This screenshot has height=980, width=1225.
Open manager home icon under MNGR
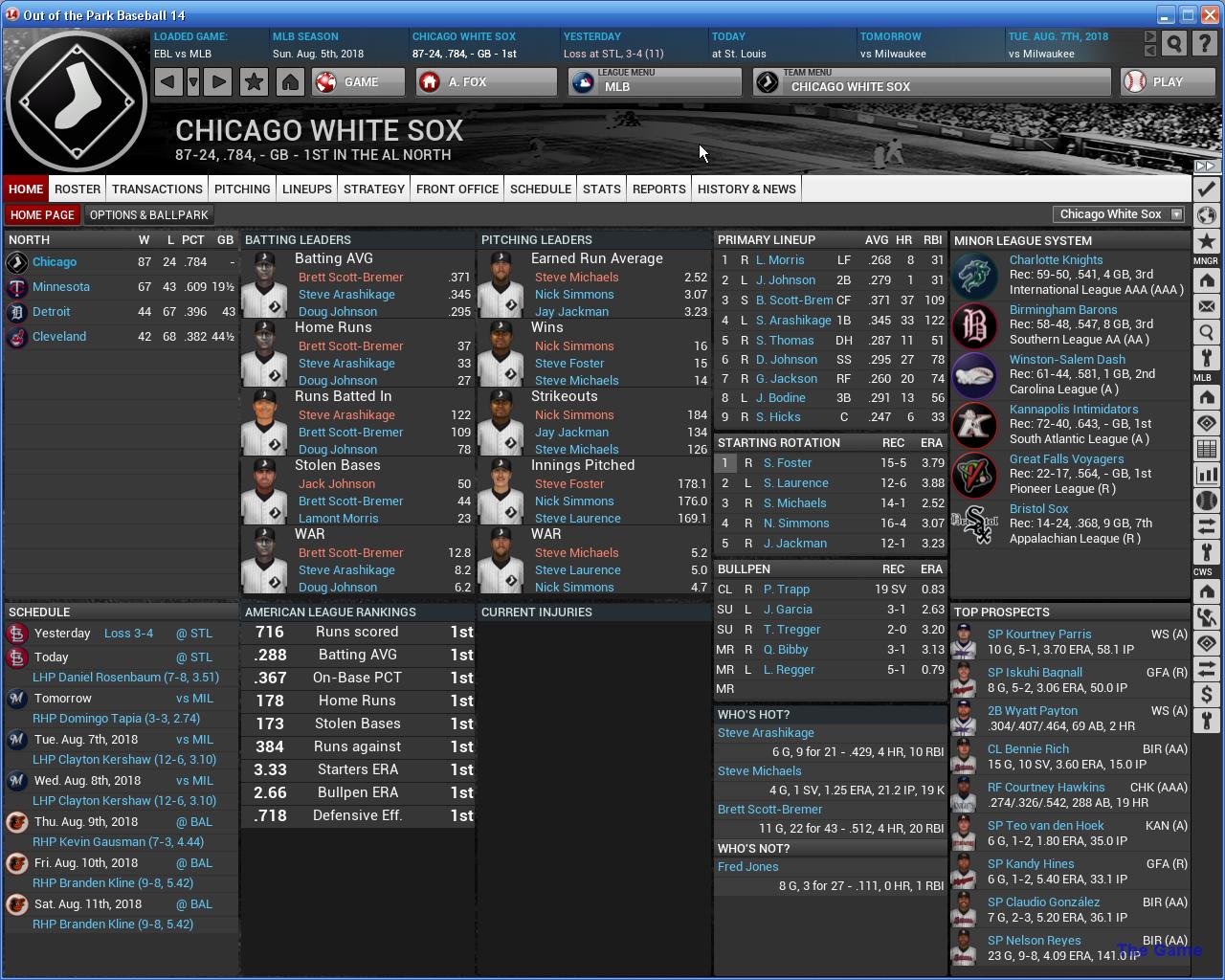1206,280
